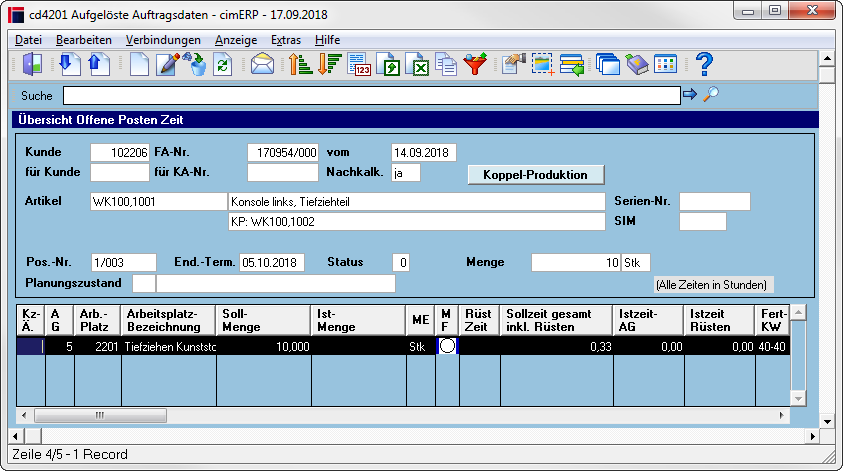Viewport: 843px width, 471px height.
Task: Click the table's scroll down arrow
Action: pyautogui.click(x=798, y=398)
